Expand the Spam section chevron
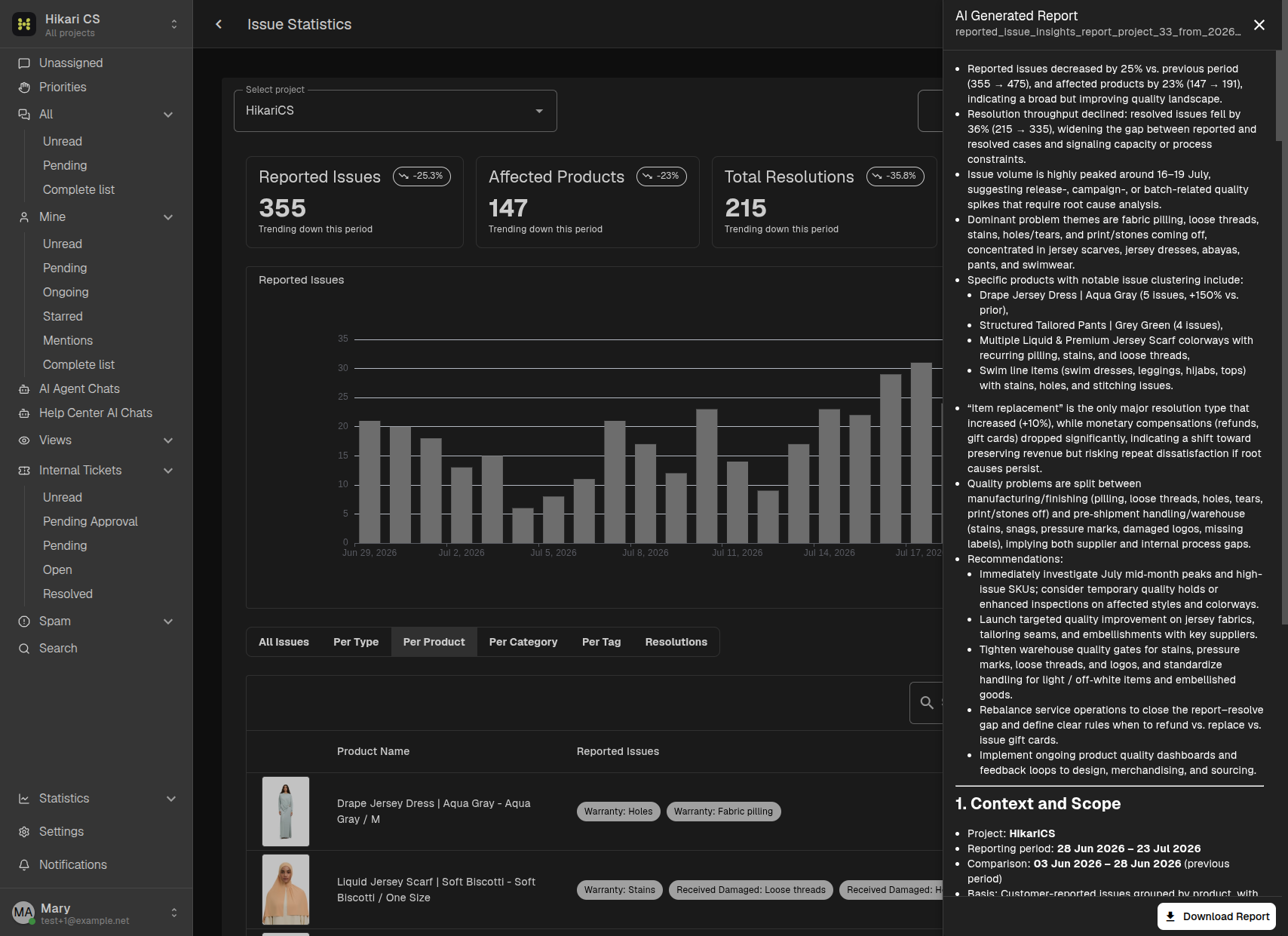 click(168, 621)
